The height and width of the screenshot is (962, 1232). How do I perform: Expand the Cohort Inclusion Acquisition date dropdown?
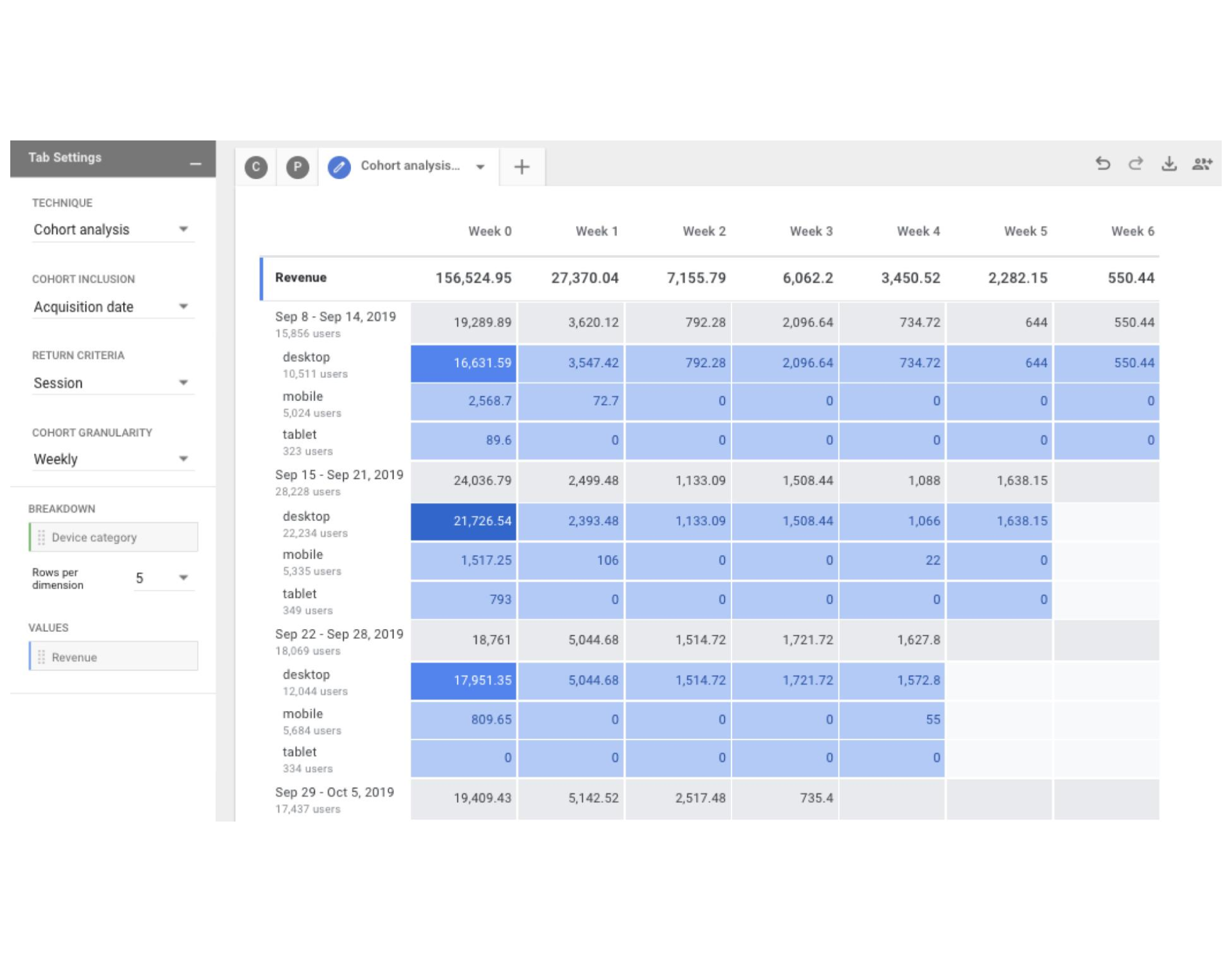112,307
